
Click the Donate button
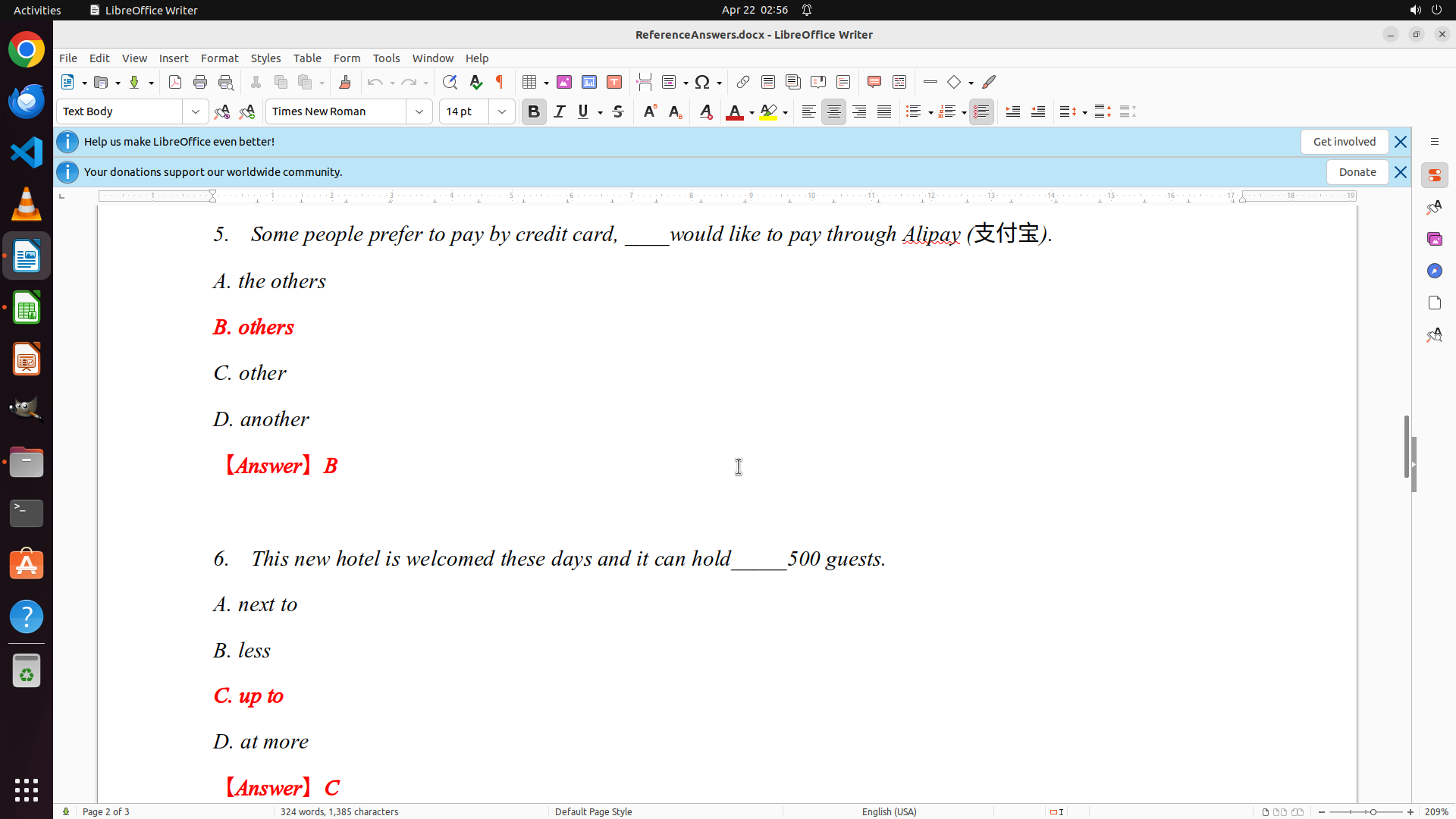[1357, 172]
